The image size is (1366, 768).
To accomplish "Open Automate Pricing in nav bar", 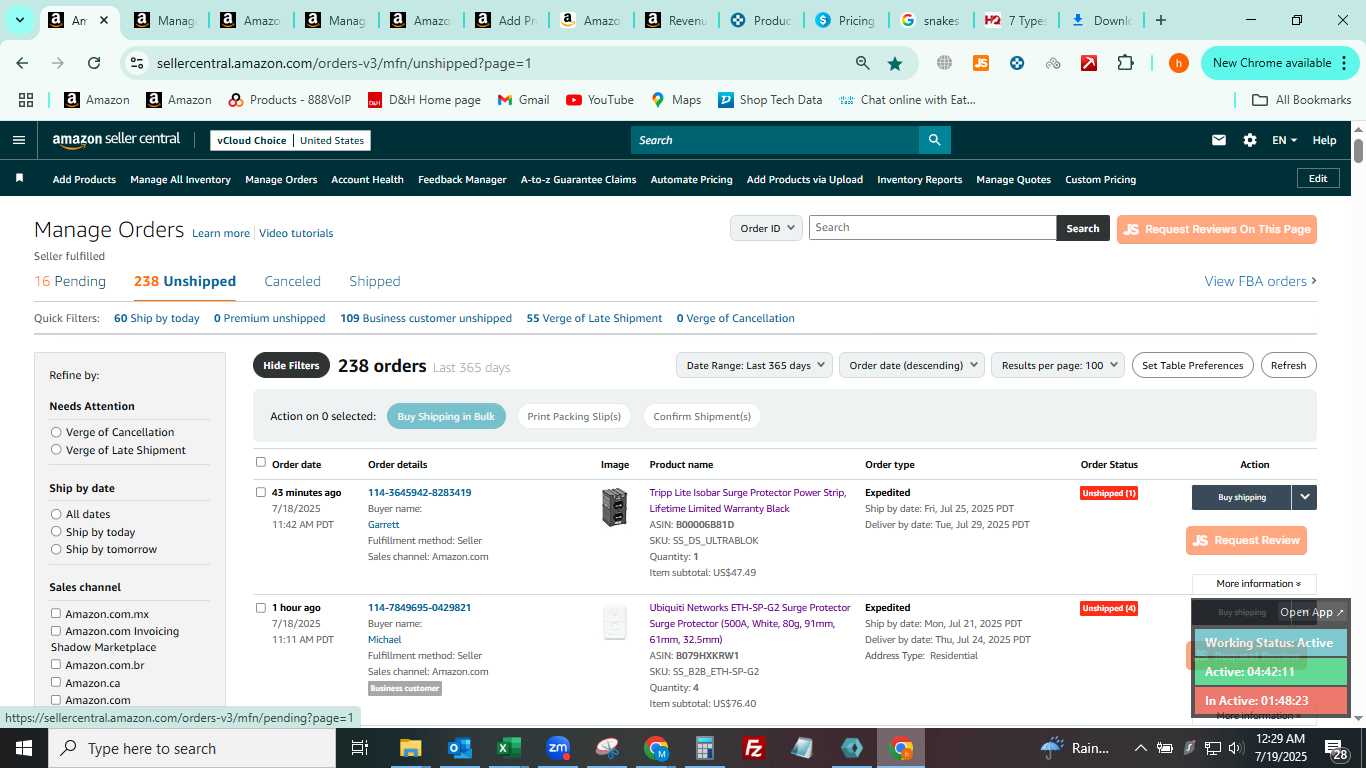I will coord(691,179).
